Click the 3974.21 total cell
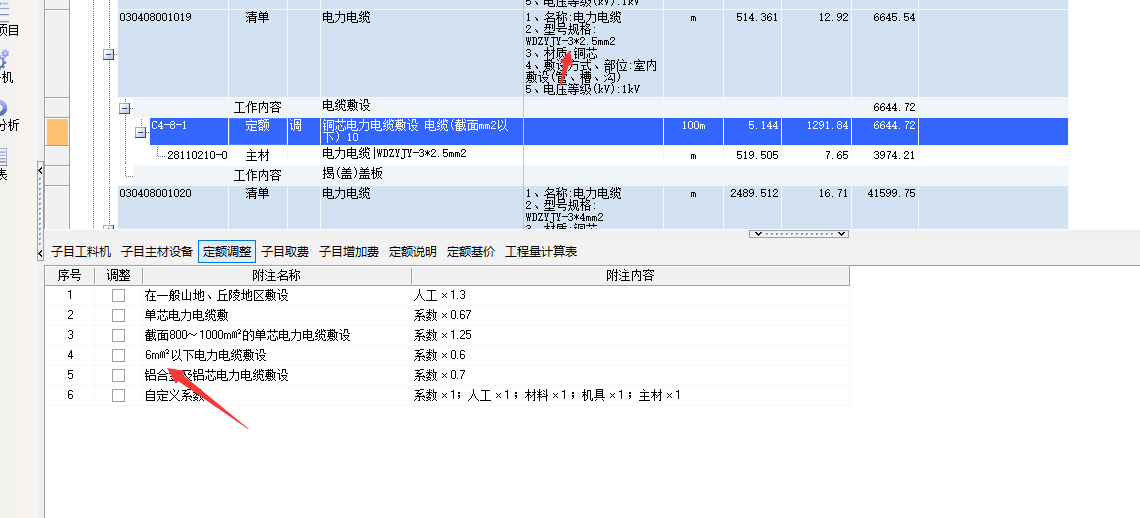 point(885,155)
